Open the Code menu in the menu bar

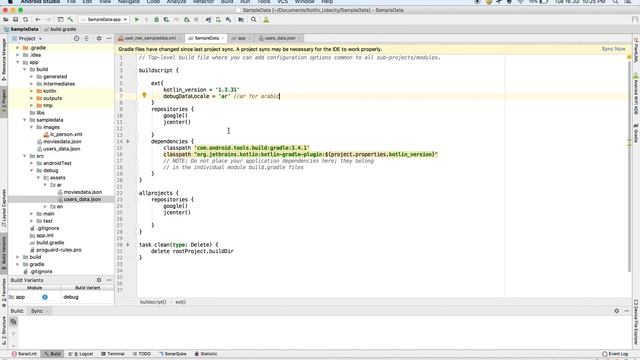pos(153,2)
